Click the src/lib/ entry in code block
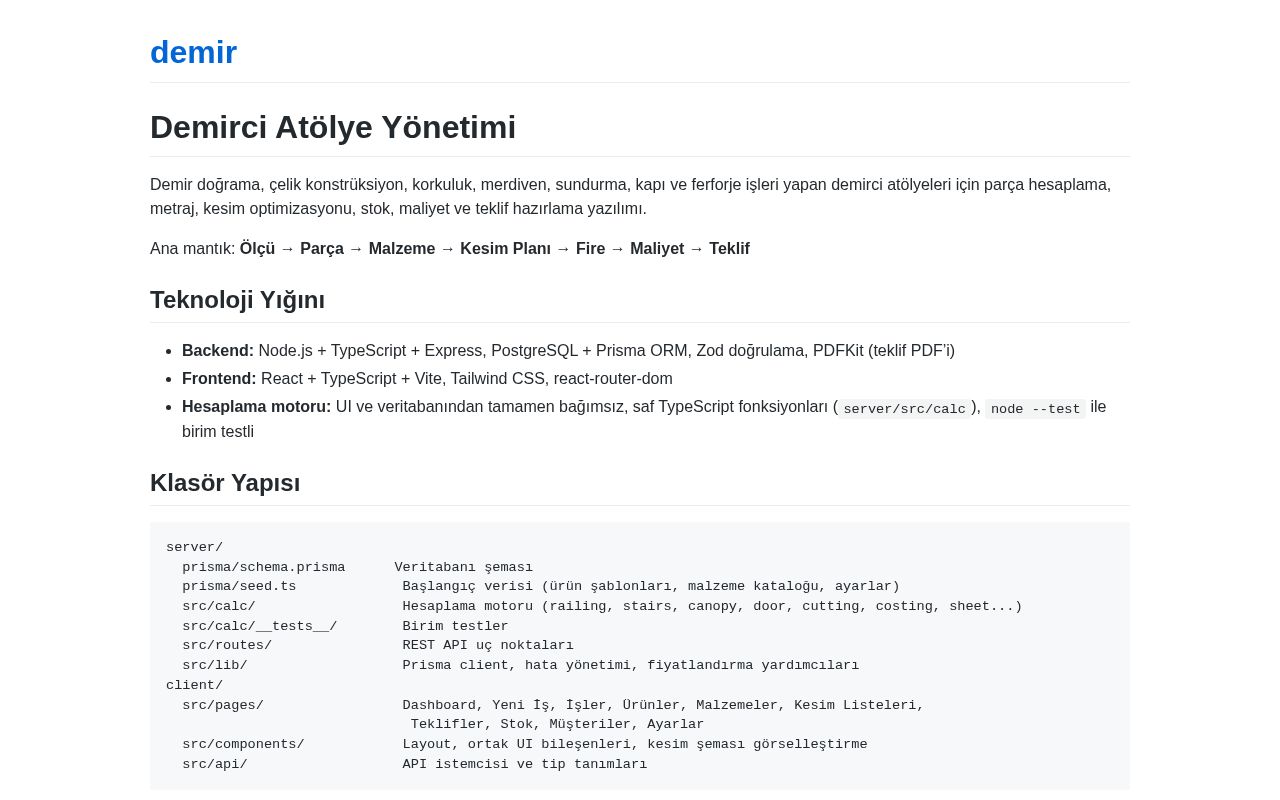Image resolution: width=1280 pixels, height=800 pixels. click(215, 665)
